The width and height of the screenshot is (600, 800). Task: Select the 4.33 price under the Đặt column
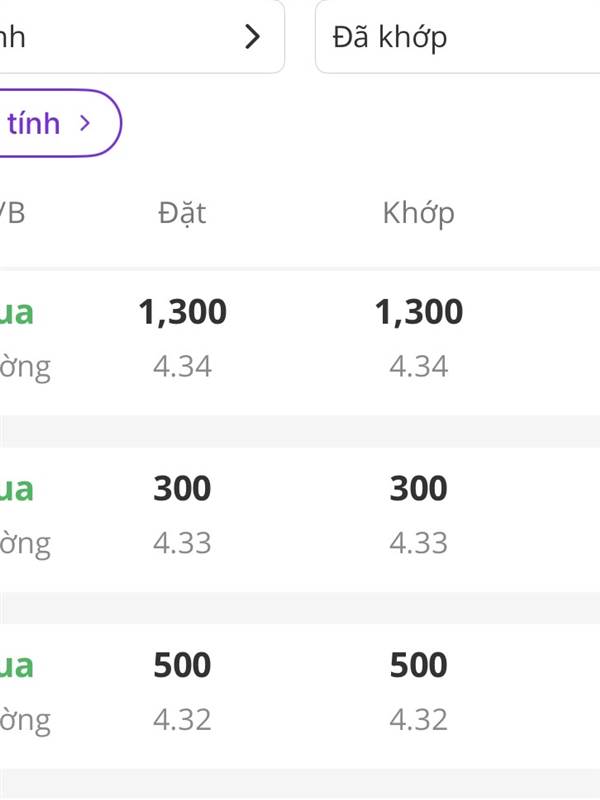click(x=182, y=543)
